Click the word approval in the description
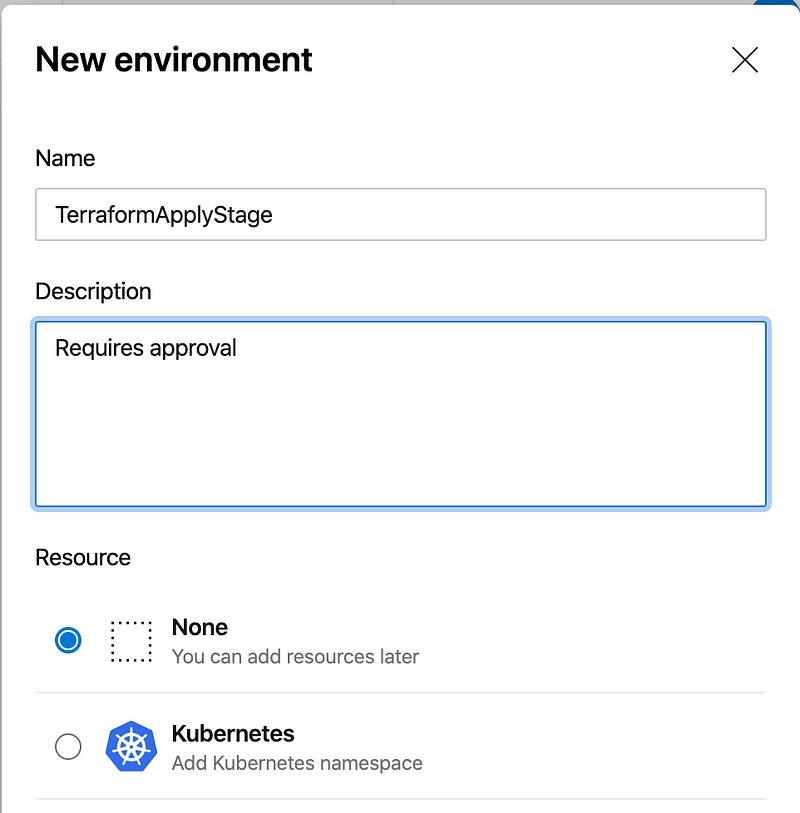Viewport: 800px width, 813px height. click(193, 349)
